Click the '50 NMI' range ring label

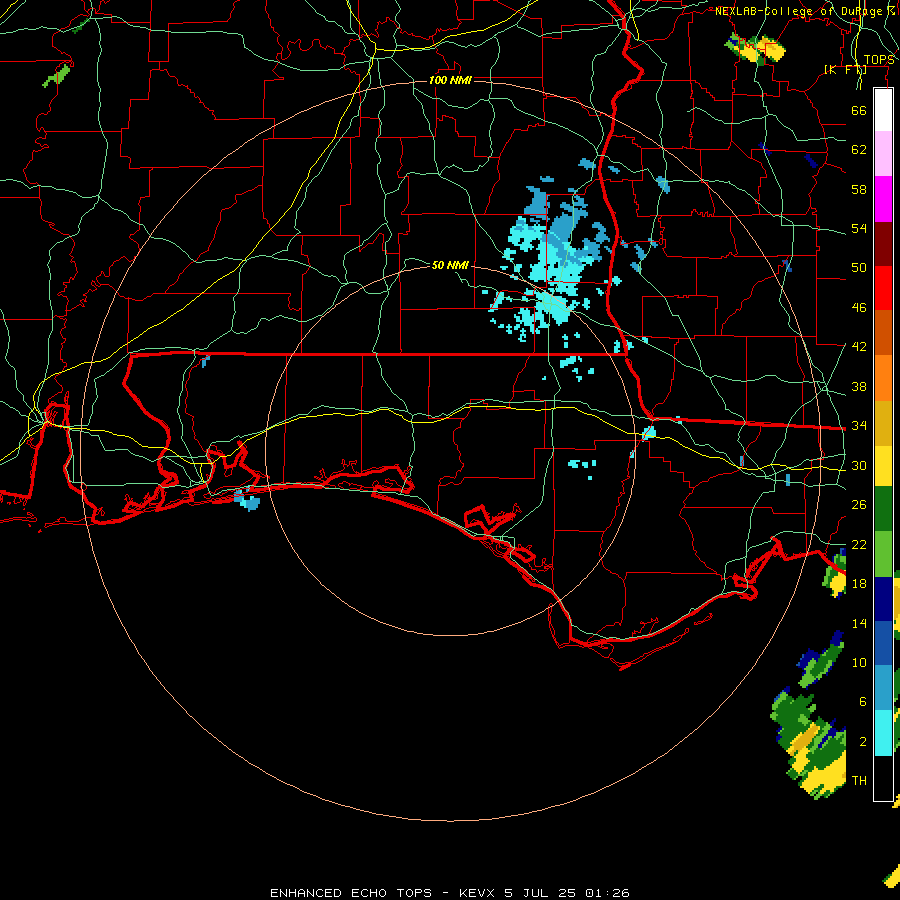click(450, 265)
